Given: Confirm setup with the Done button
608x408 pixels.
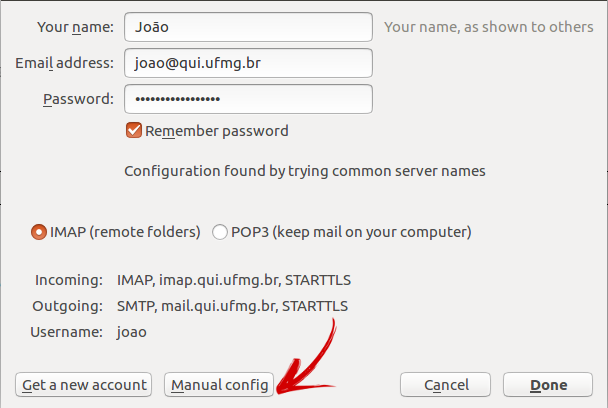Looking at the screenshot, I should point(548,385).
